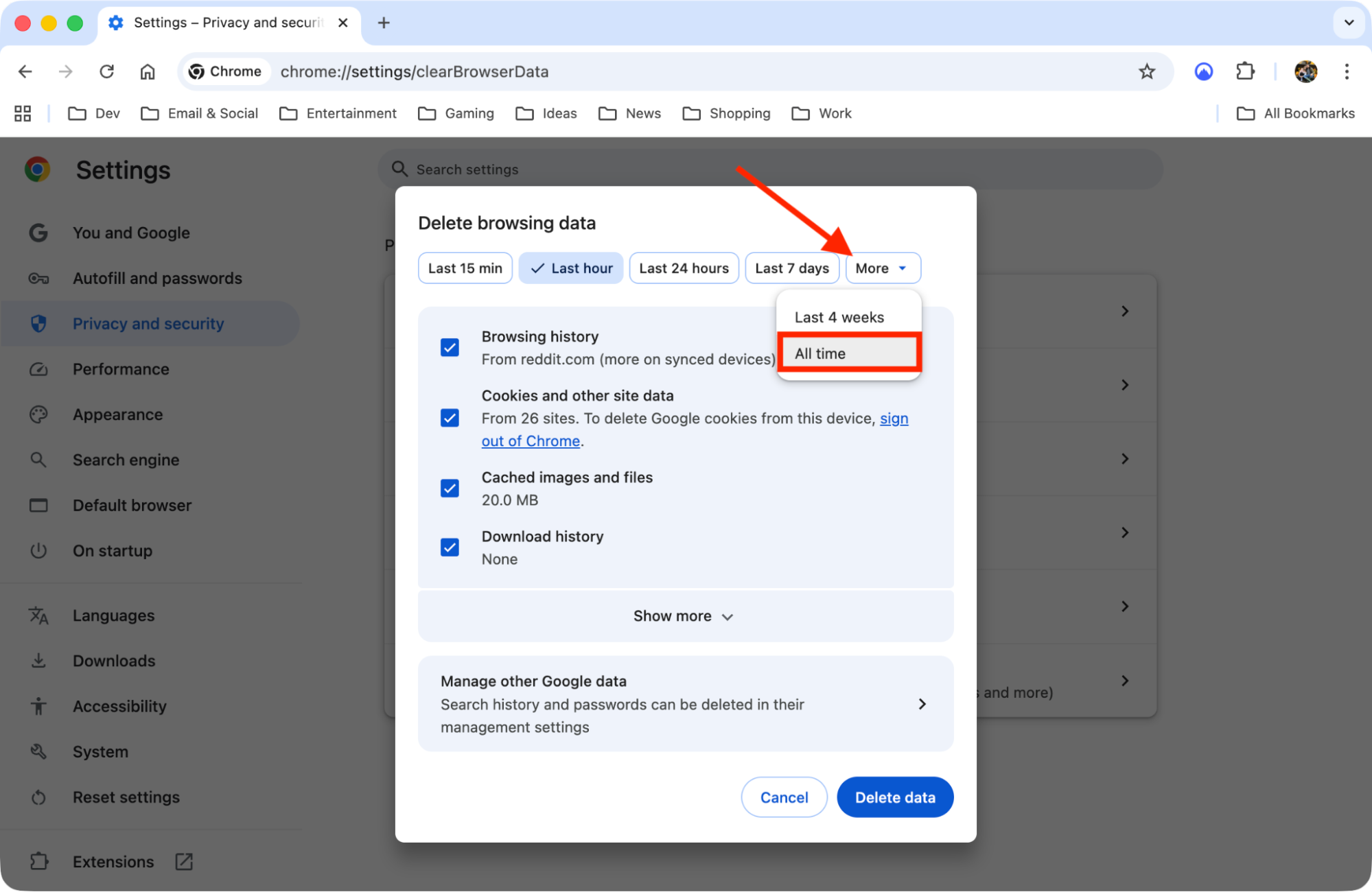Click the Performance speedometer icon
This screenshot has width=1372, height=892.
pos(39,369)
